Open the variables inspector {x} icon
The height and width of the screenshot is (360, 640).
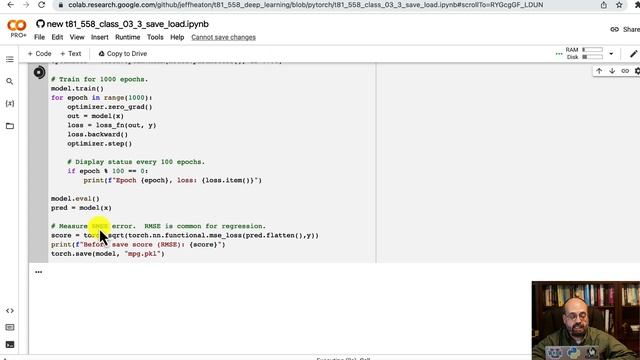pos(10,104)
